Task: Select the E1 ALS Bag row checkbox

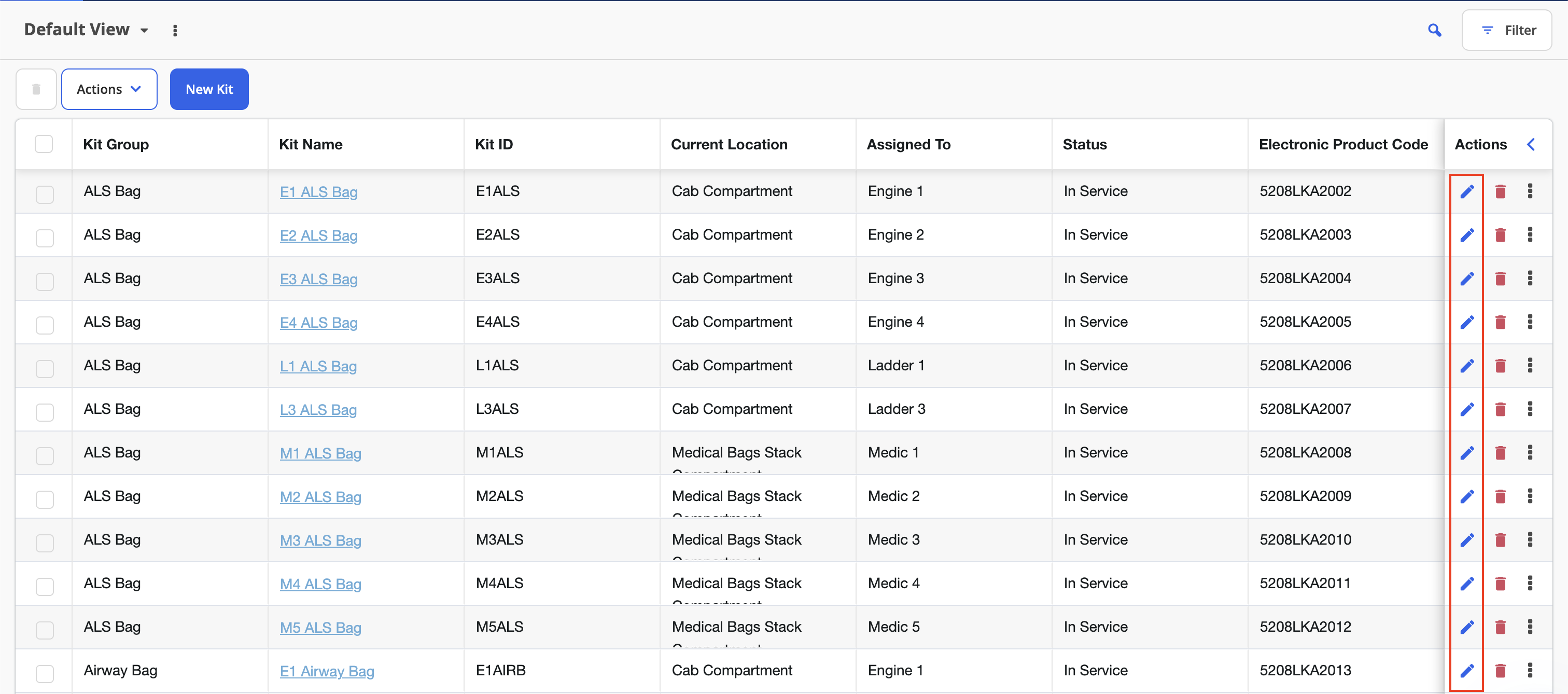Action: [45, 194]
